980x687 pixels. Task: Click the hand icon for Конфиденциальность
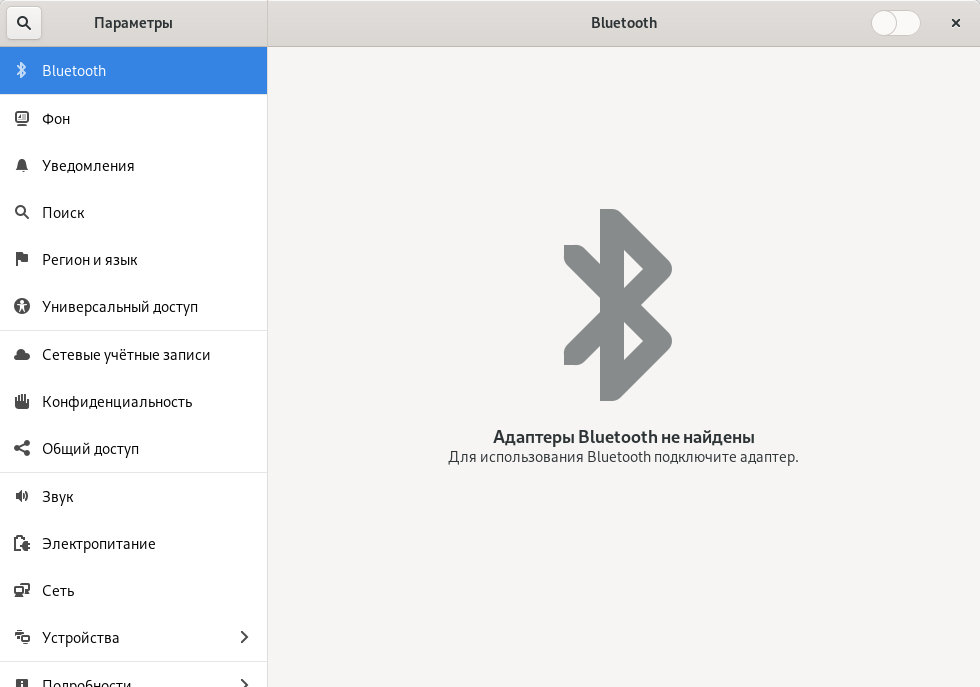pyautogui.click(x=22, y=402)
